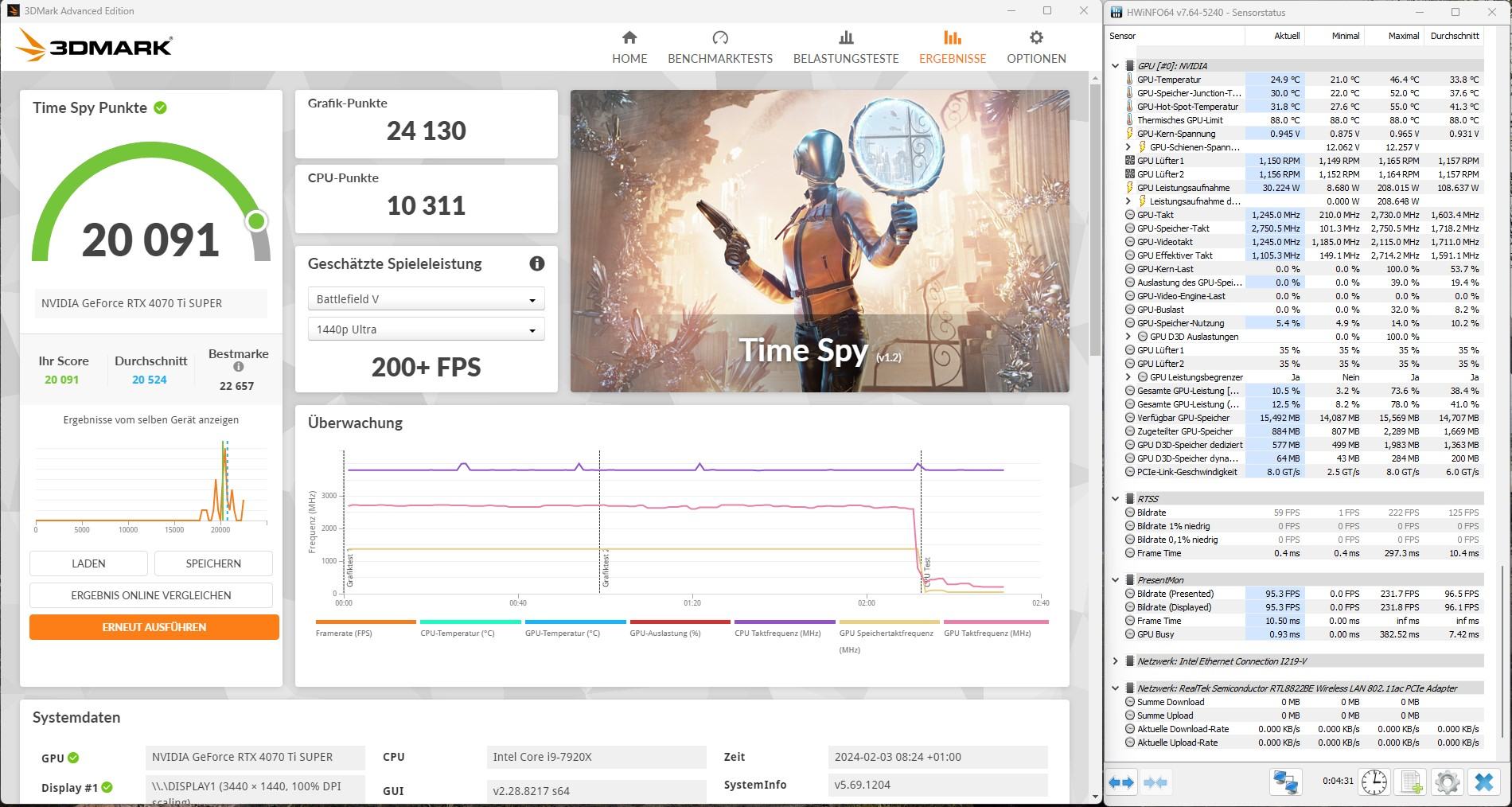The image size is (1512, 807).
Task: Click the info icon beside Geschätzte Spieleleistung
Action: pyautogui.click(x=537, y=263)
